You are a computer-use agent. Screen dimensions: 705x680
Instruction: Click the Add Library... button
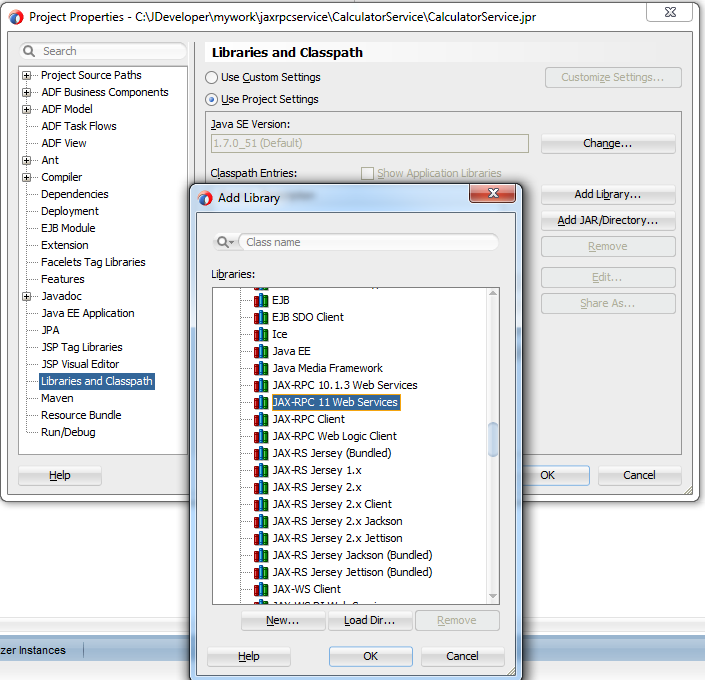[x=608, y=195]
